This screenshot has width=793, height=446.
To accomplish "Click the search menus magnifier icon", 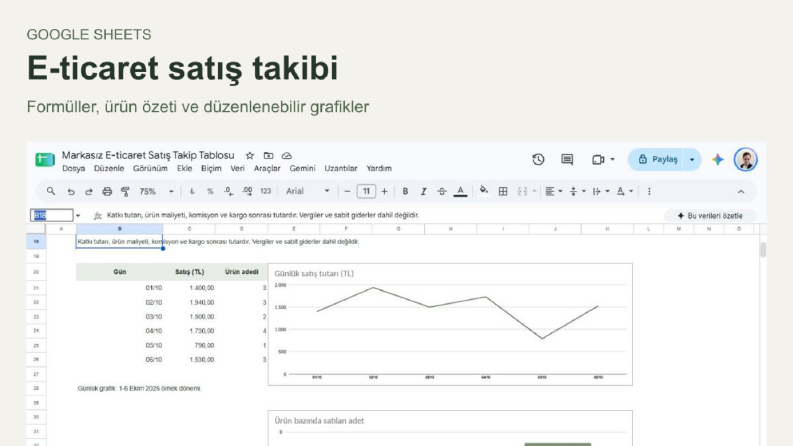I will point(51,191).
